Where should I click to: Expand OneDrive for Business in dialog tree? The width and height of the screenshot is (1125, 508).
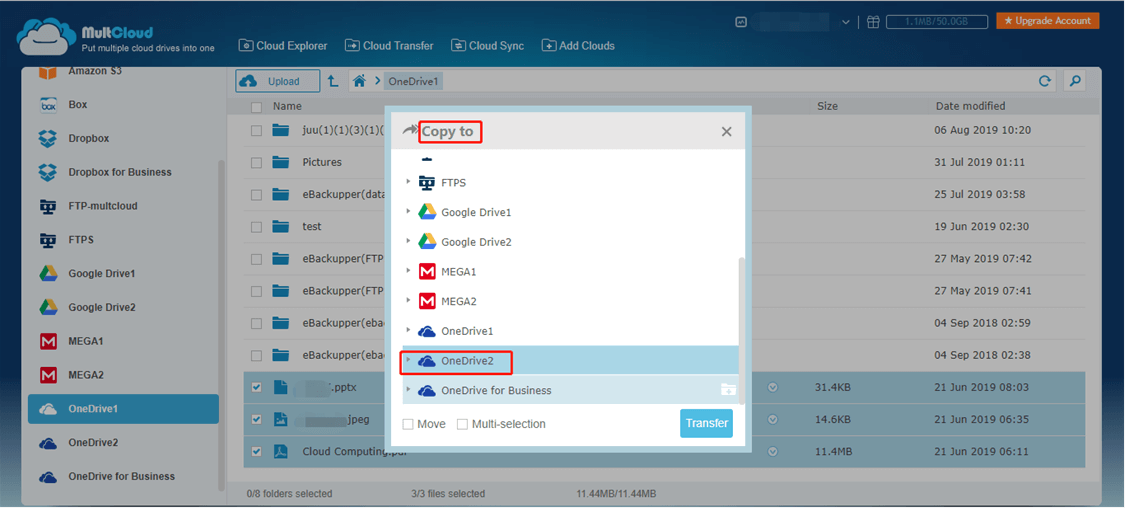click(408, 390)
